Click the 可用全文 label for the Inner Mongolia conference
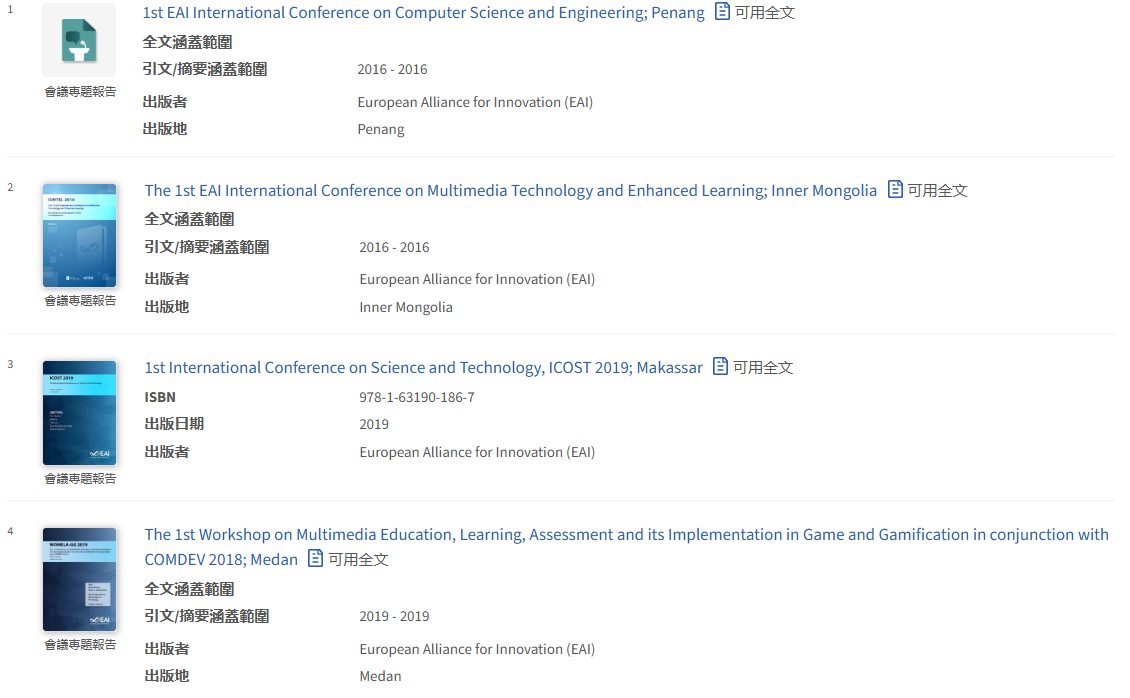Screen dimensions: 1130x698 click(938, 191)
